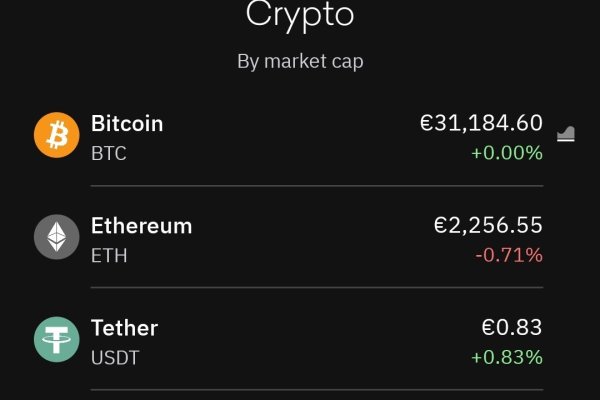The height and width of the screenshot is (400, 600).
Task: Open the area chart icon beside Bitcoin
Action: pyautogui.click(x=566, y=134)
